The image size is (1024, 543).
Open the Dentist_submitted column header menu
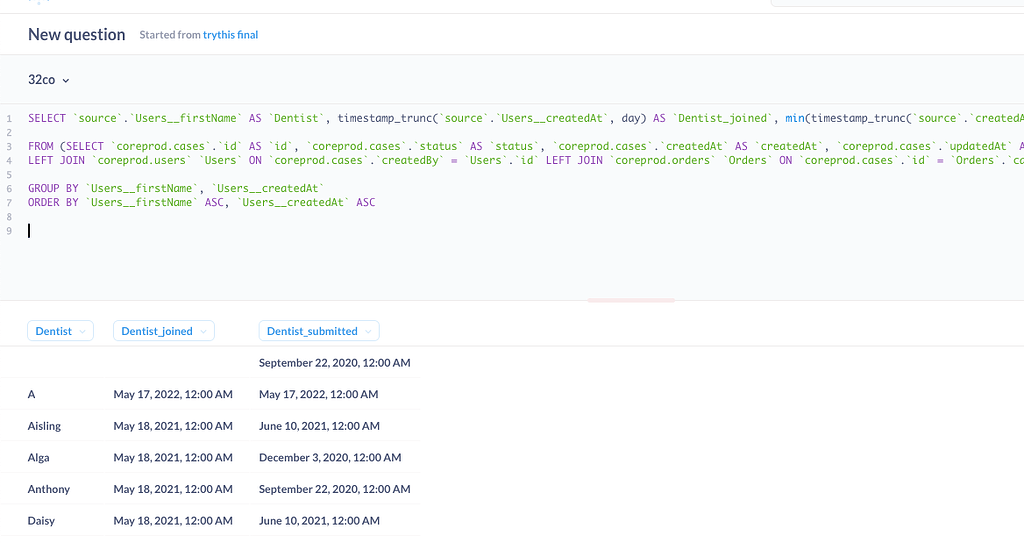tap(319, 331)
